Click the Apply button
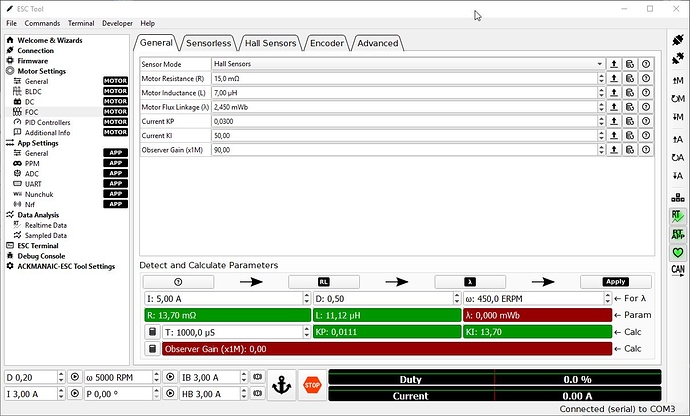690x416 pixels. pos(616,282)
